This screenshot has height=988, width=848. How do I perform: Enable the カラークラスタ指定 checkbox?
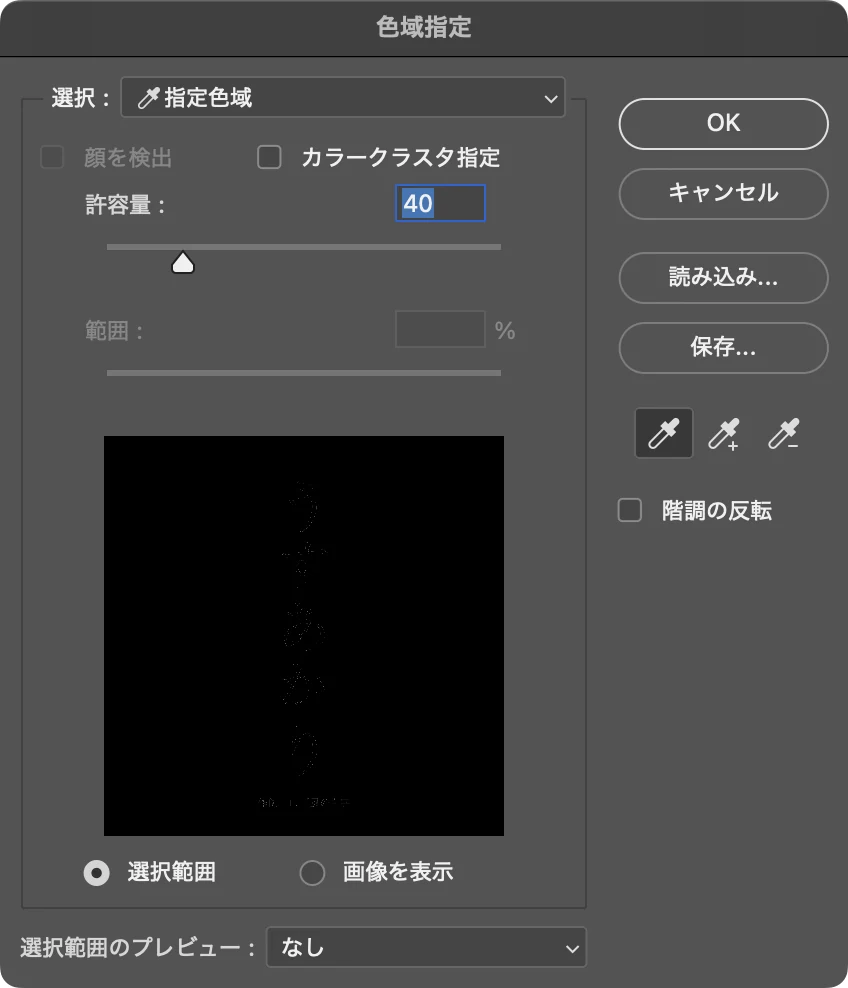pos(269,157)
